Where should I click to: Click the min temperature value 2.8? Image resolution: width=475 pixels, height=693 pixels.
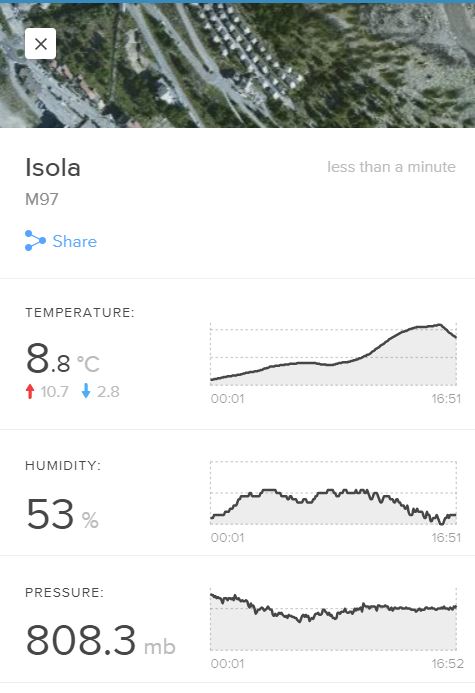[x=108, y=392]
